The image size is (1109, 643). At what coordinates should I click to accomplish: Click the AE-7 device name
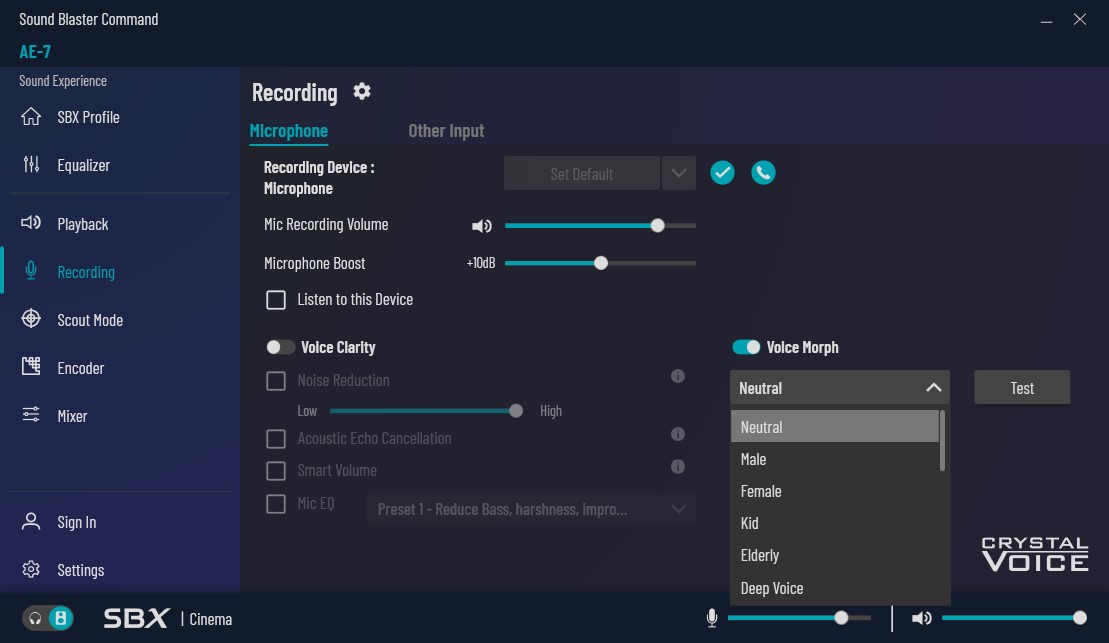pyautogui.click(x=35, y=51)
